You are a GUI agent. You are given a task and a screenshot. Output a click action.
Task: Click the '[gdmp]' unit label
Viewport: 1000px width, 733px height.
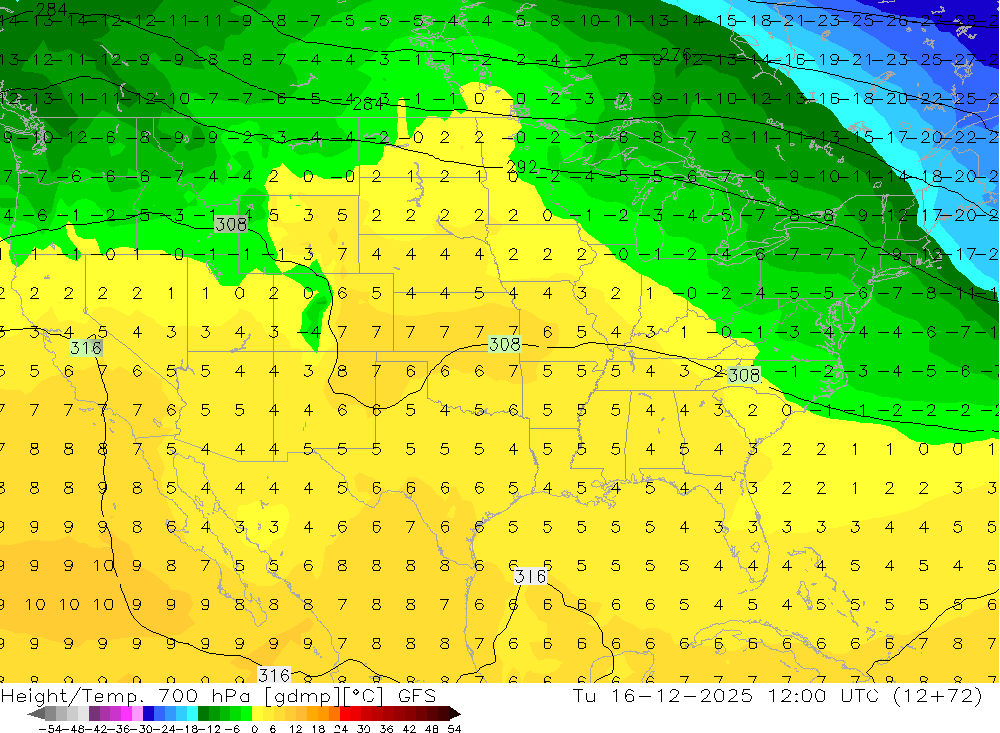[x=303, y=696]
